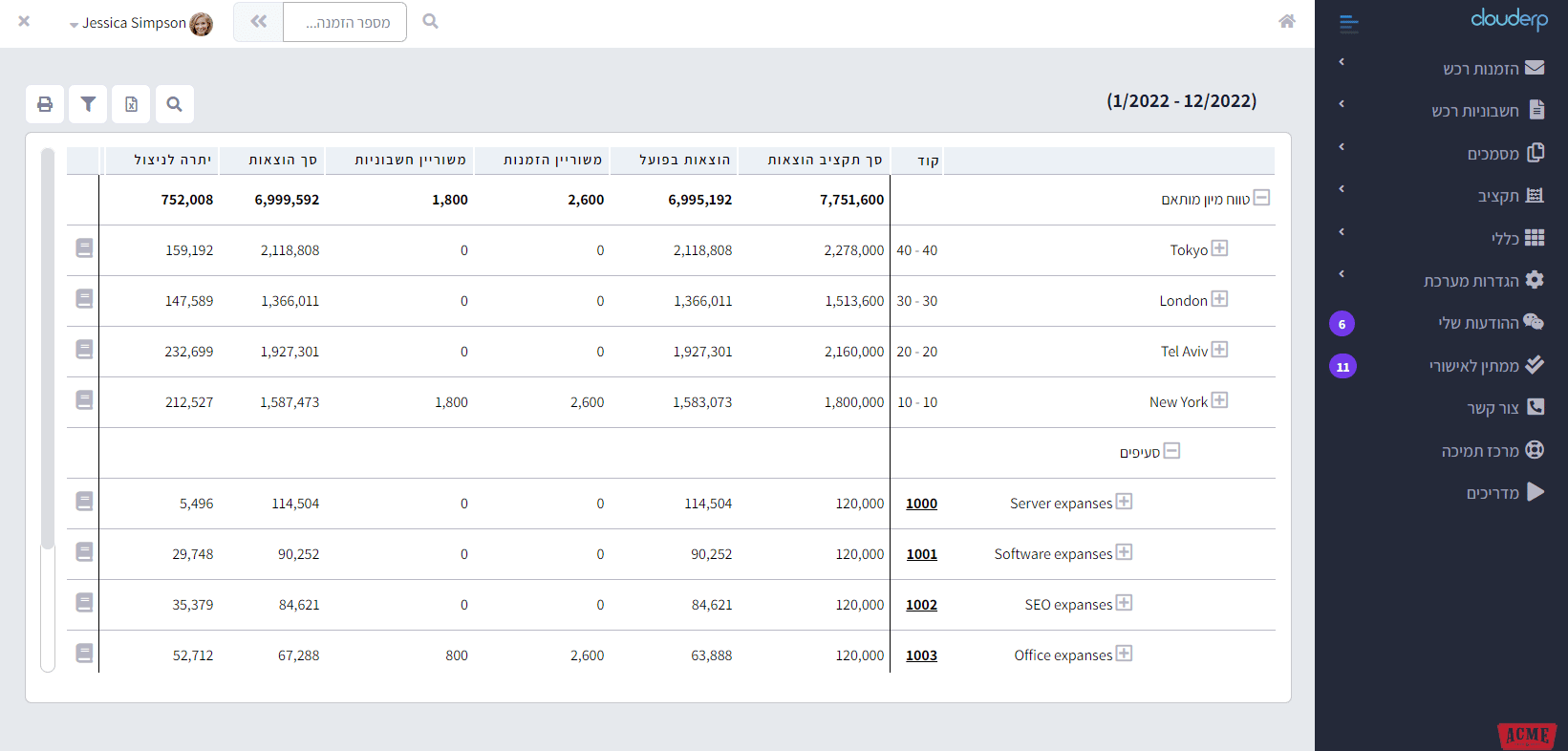Expand the New York row
The image size is (1568, 751).
click(1219, 400)
